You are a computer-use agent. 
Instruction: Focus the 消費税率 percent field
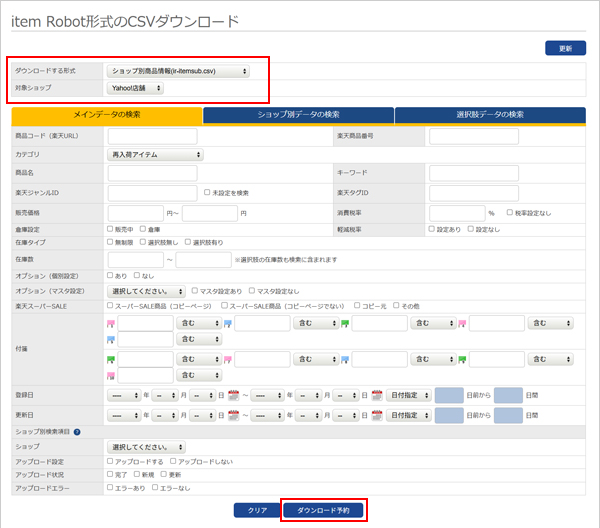[457, 213]
